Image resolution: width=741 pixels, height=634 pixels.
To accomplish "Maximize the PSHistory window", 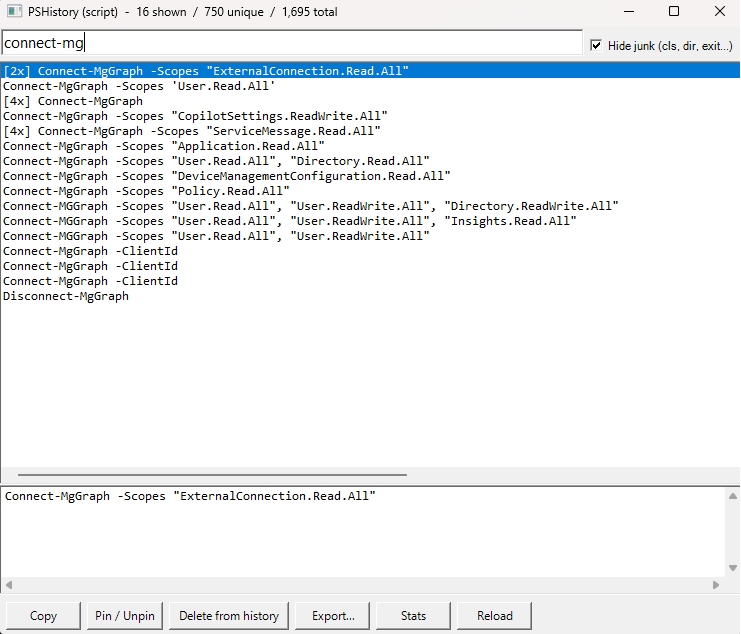I will (674, 11).
